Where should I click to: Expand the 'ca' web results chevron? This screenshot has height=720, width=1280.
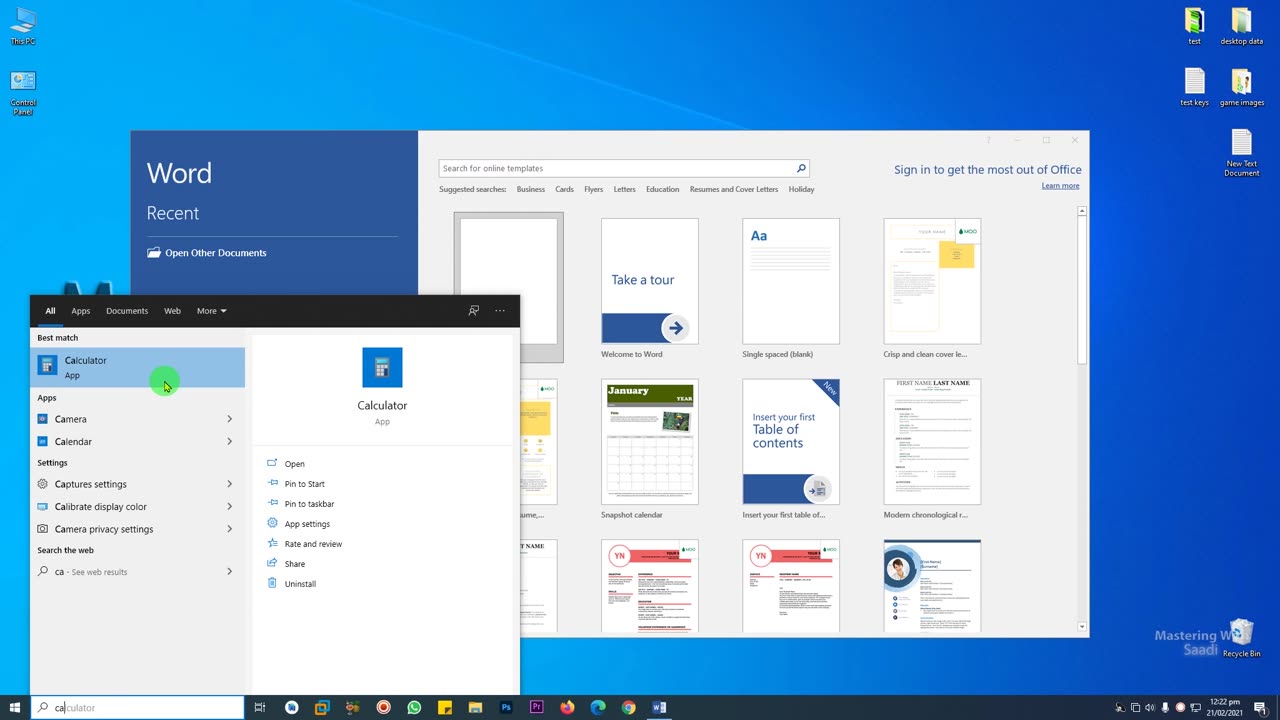229,572
